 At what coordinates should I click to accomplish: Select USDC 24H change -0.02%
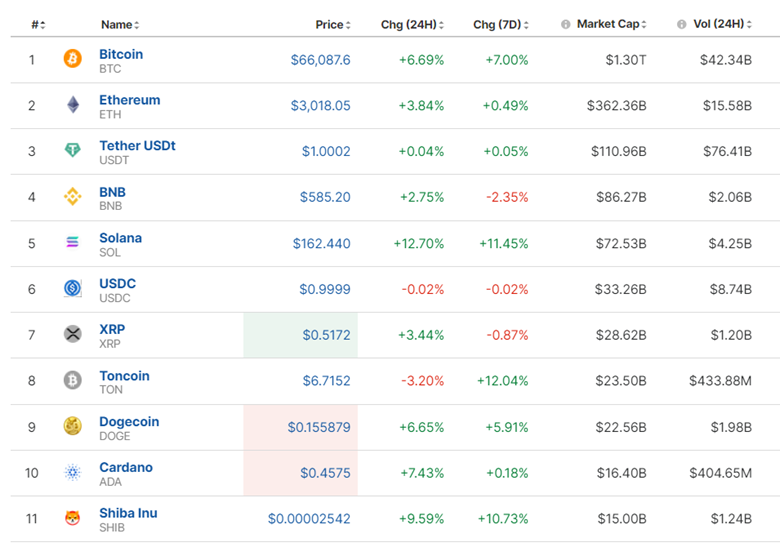point(422,289)
